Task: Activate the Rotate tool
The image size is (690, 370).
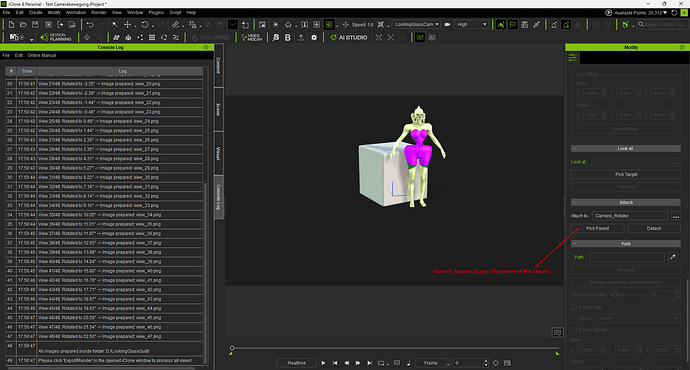Action: (x=145, y=25)
